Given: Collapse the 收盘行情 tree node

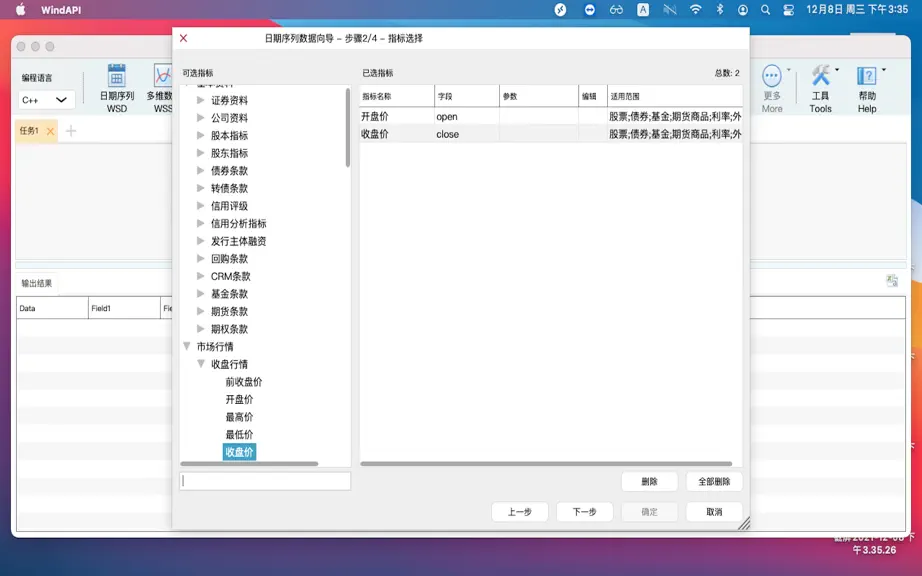Looking at the screenshot, I should [x=201, y=364].
